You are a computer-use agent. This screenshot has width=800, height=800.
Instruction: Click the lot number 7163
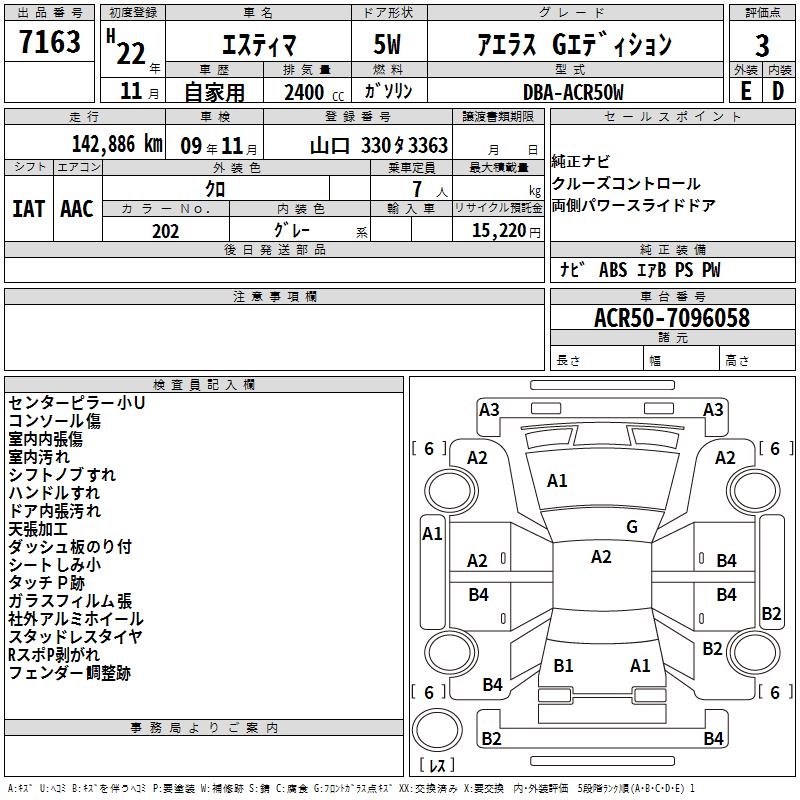click(50, 42)
